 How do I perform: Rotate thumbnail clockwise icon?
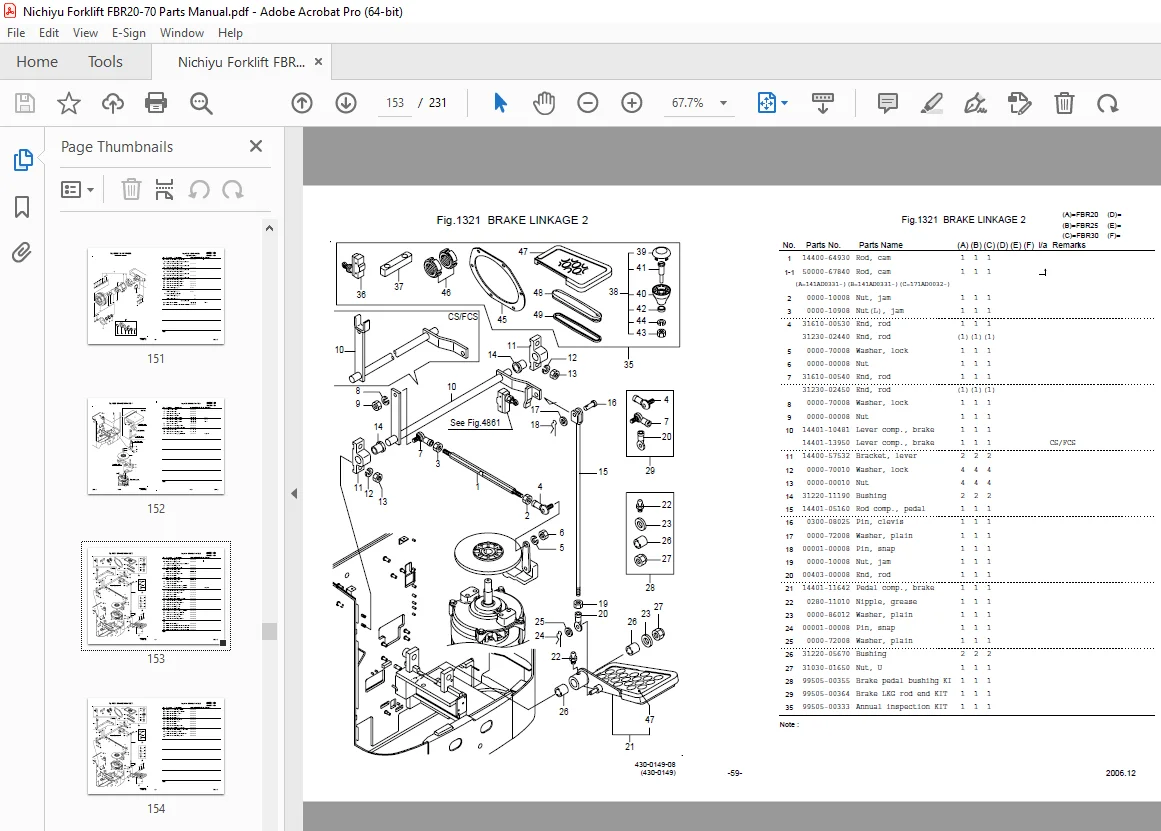pyautogui.click(x=232, y=190)
